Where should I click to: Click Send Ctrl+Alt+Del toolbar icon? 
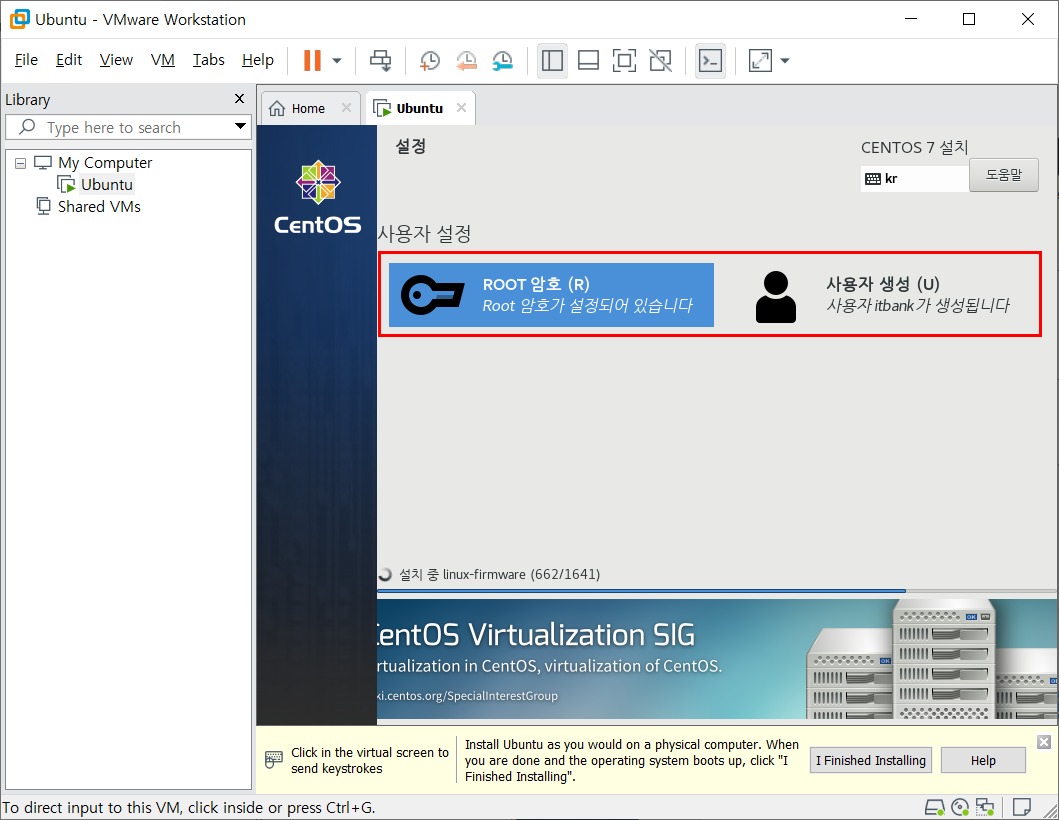tap(380, 61)
